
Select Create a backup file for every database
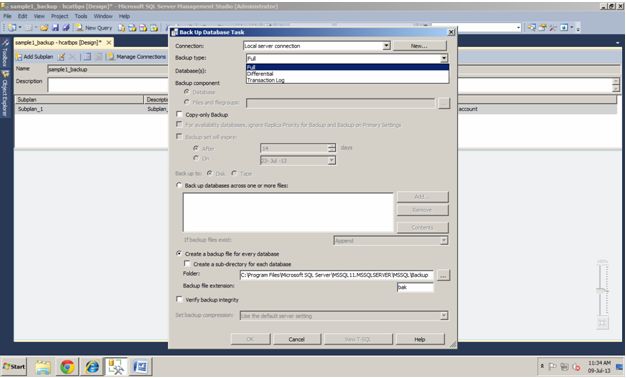179,253
